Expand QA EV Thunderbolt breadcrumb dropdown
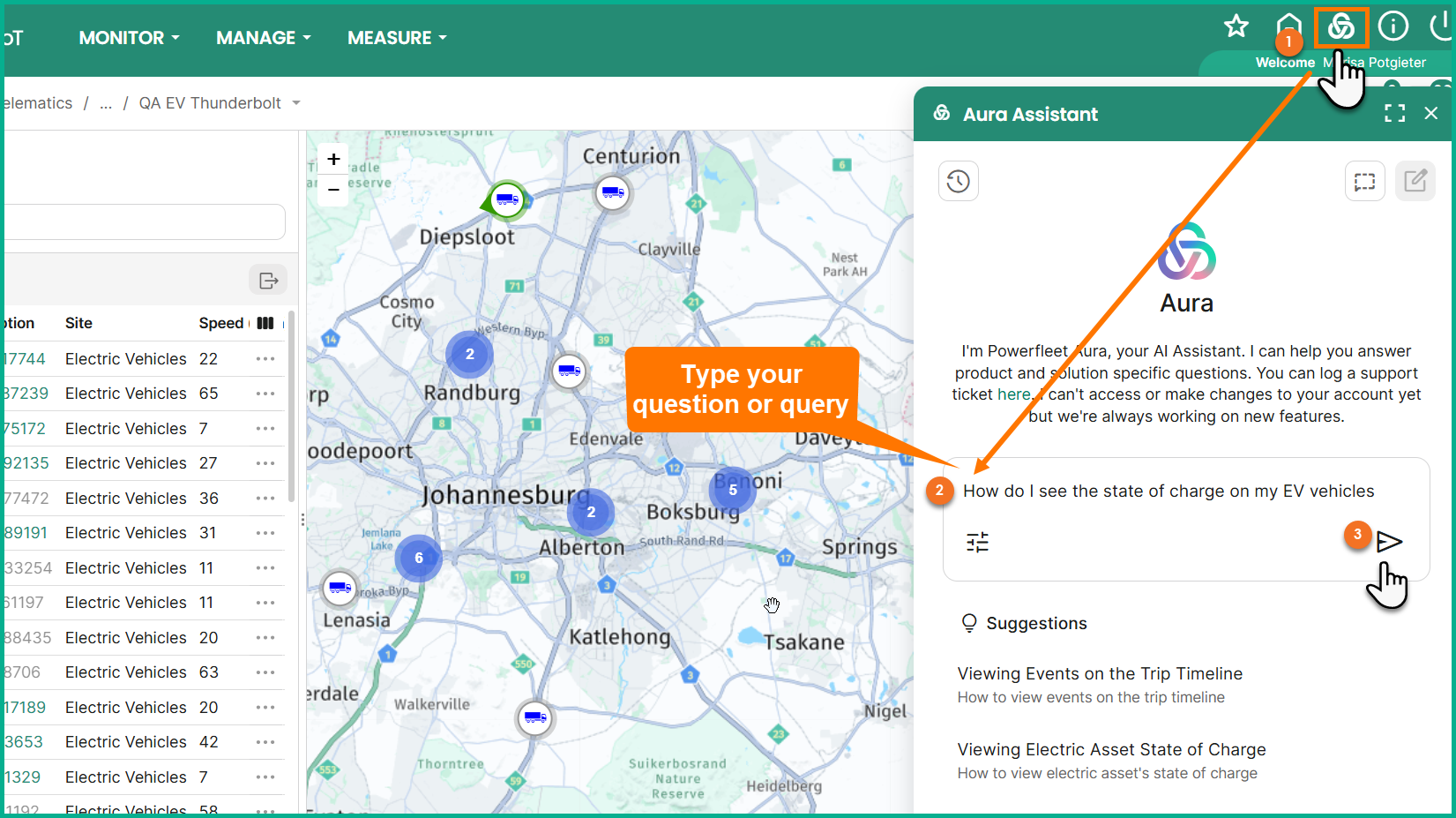The height and width of the screenshot is (818, 1456). 296,103
